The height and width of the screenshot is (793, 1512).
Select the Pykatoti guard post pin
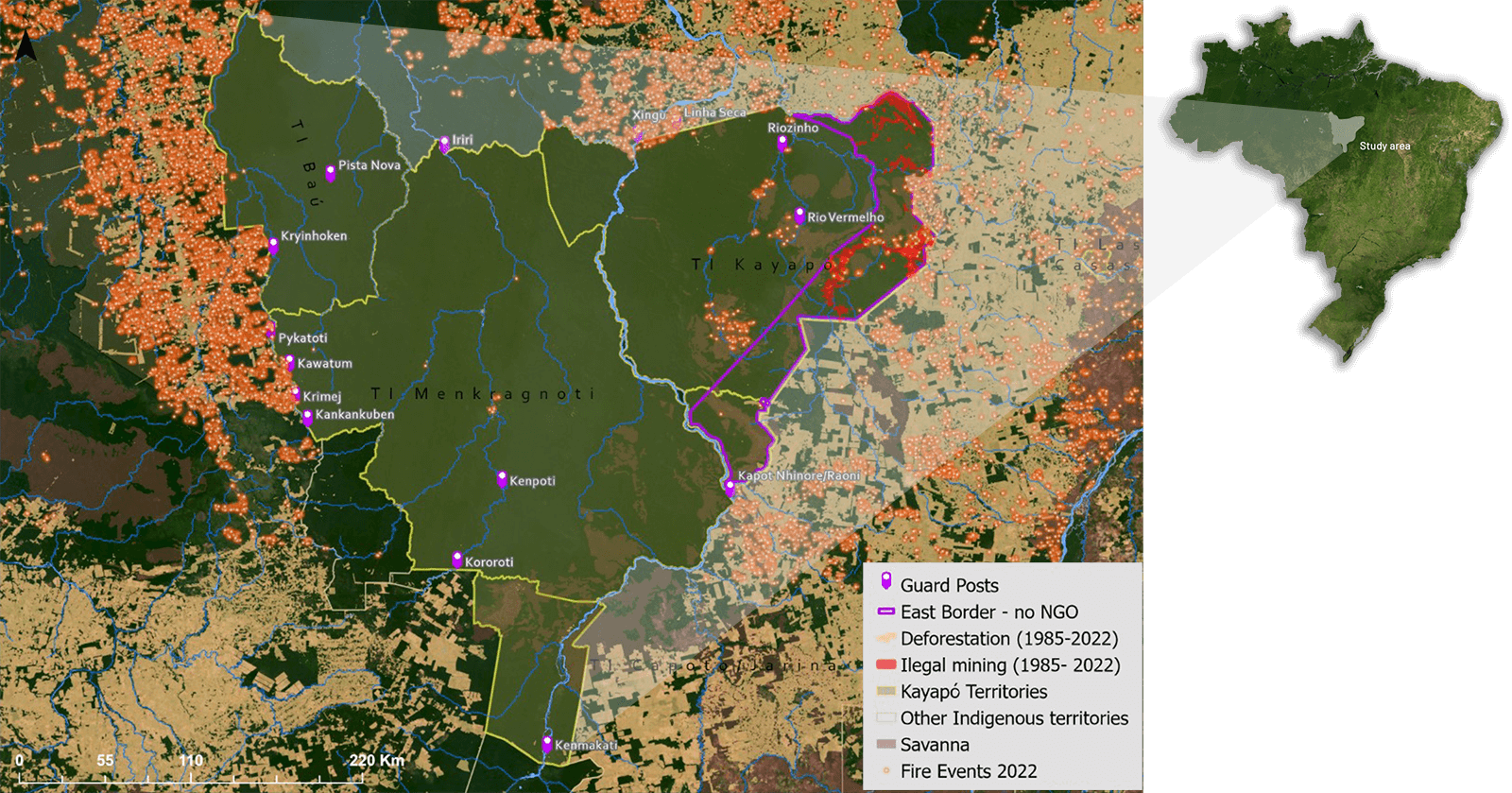coord(271,332)
